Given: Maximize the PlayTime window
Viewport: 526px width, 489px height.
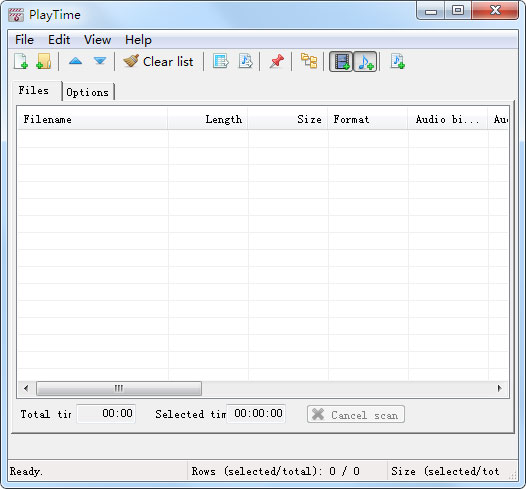Looking at the screenshot, I should click(458, 10).
